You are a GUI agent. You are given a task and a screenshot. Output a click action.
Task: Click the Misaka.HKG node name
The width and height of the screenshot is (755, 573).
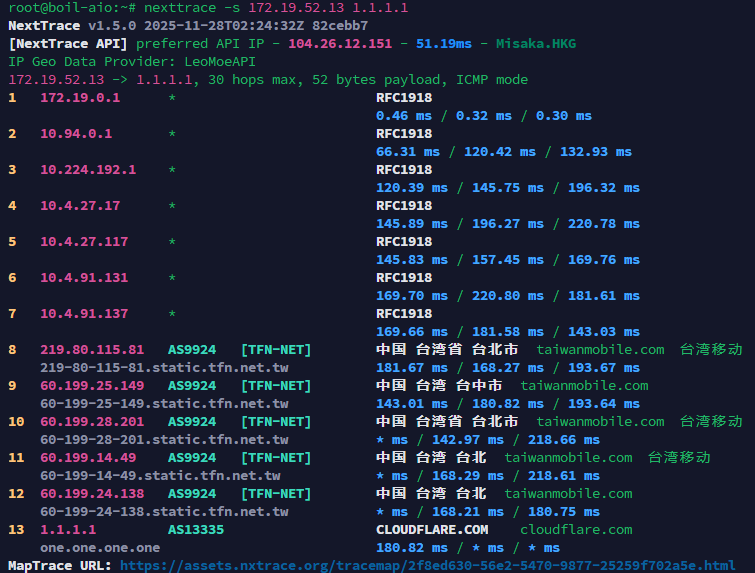(536, 44)
